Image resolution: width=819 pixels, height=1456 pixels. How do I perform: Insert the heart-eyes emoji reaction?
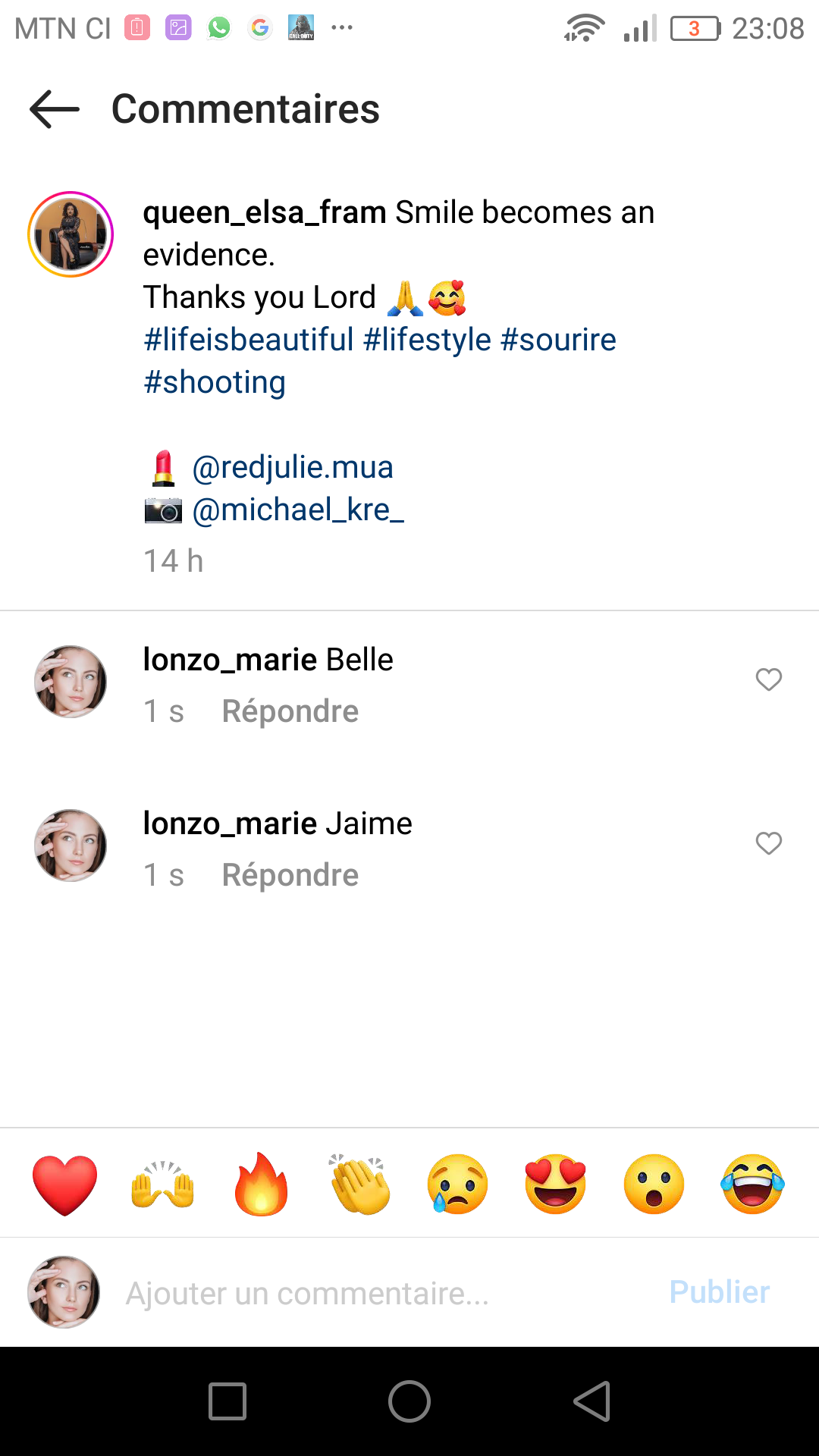pos(556,1185)
